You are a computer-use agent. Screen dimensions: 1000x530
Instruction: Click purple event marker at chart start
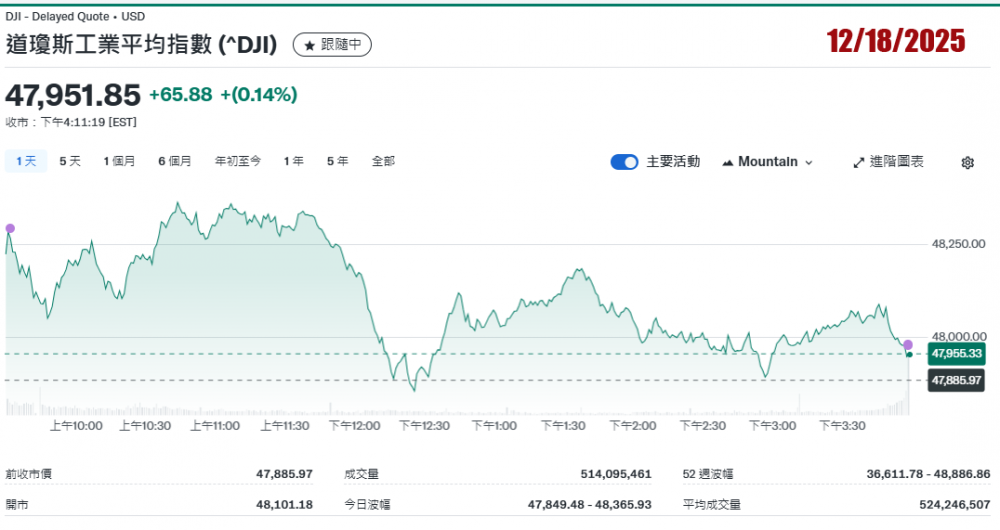[10, 228]
